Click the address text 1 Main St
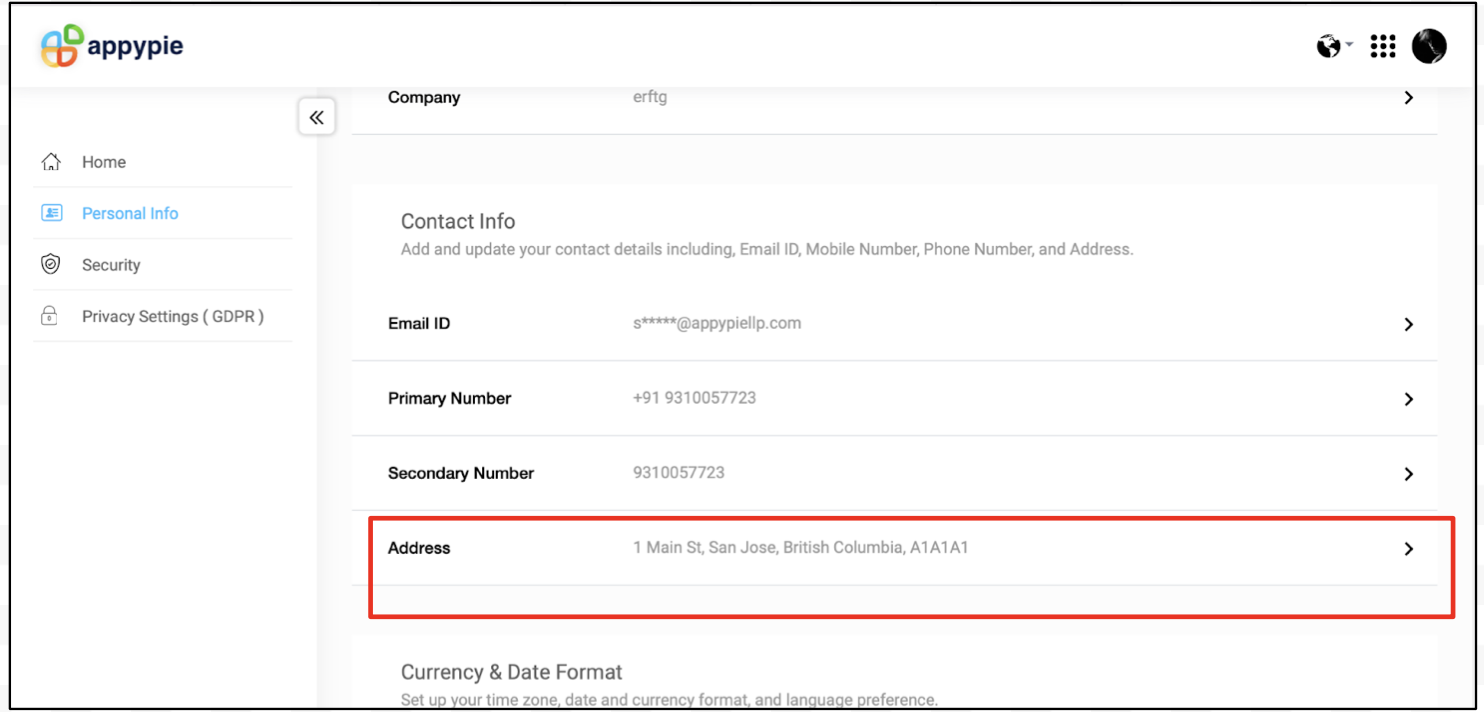Screen dimensions: 1484x712 tap(800, 548)
